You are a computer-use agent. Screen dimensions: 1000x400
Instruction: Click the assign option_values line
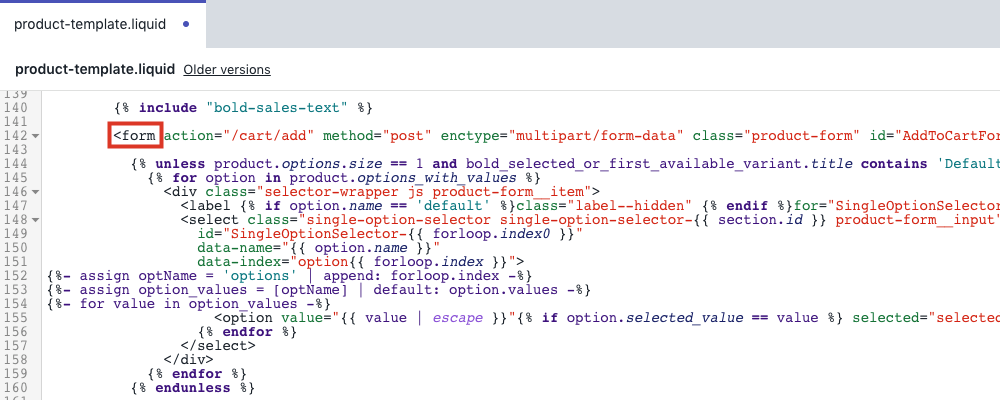(319, 290)
